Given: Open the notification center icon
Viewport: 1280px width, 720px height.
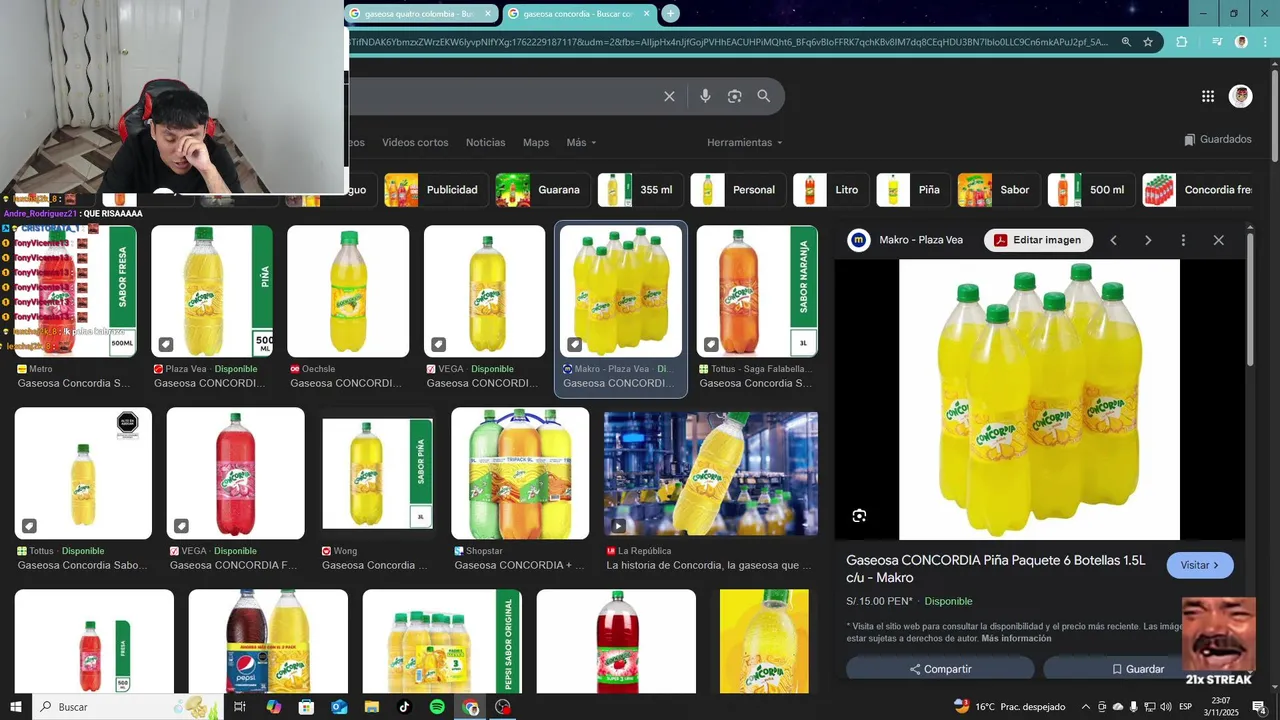Looking at the screenshot, I should tap(1261, 707).
